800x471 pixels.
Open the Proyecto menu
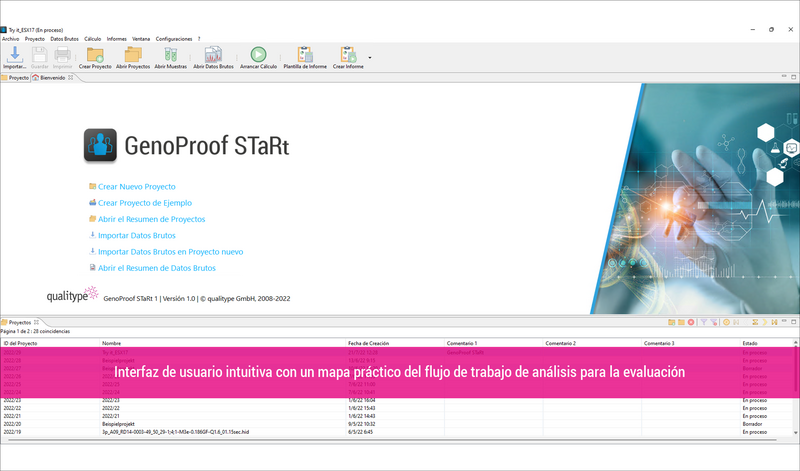[35, 39]
